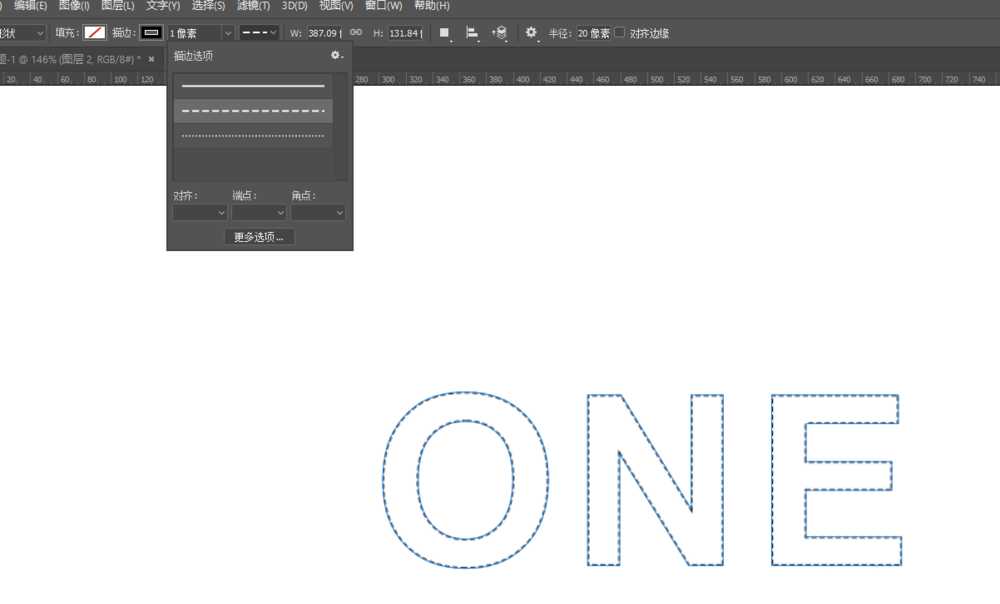Expand the 端点 dropdown in stroke options

[x=259, y=213]
